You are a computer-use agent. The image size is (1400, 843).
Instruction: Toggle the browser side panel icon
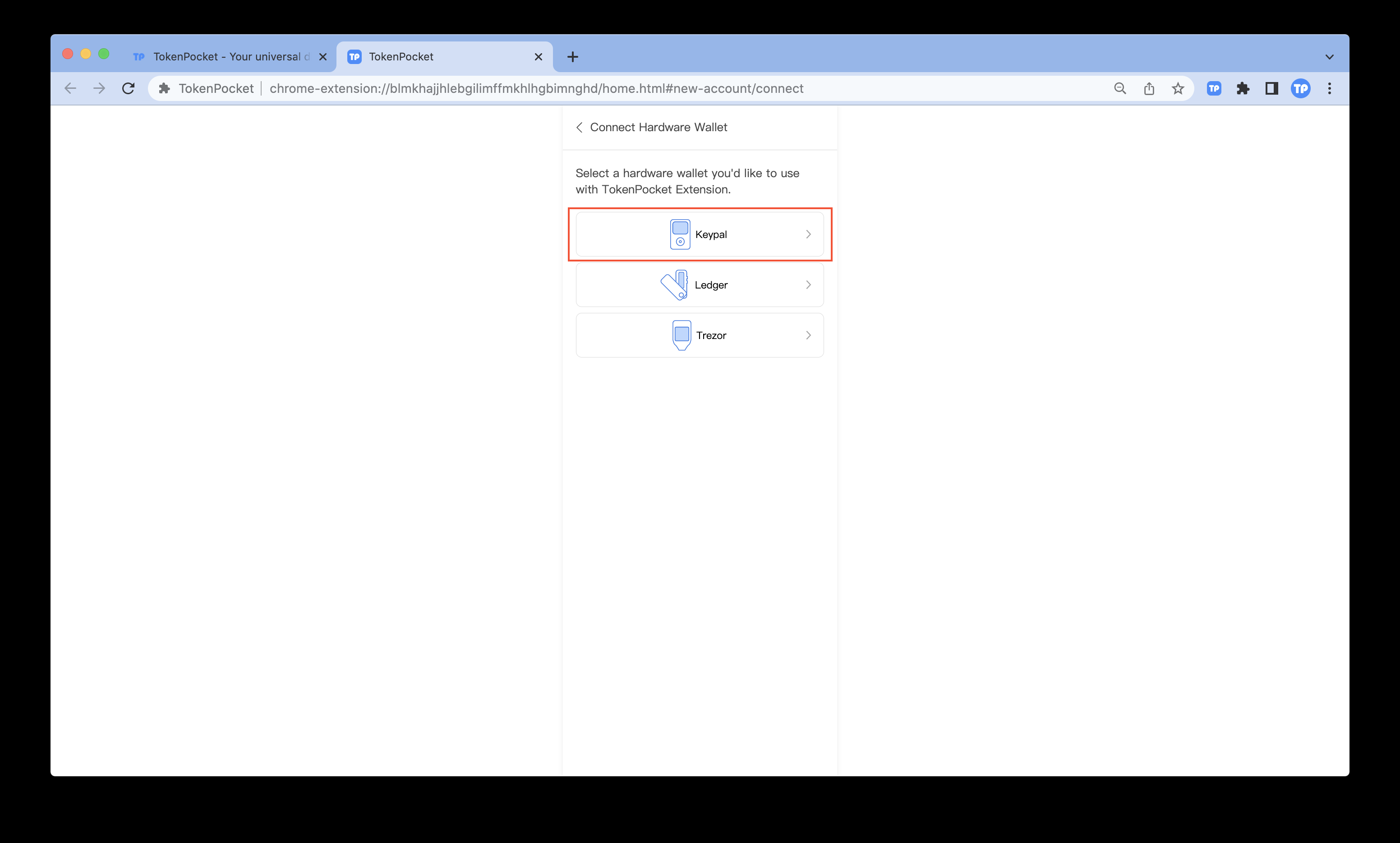tap(1271, 89)
